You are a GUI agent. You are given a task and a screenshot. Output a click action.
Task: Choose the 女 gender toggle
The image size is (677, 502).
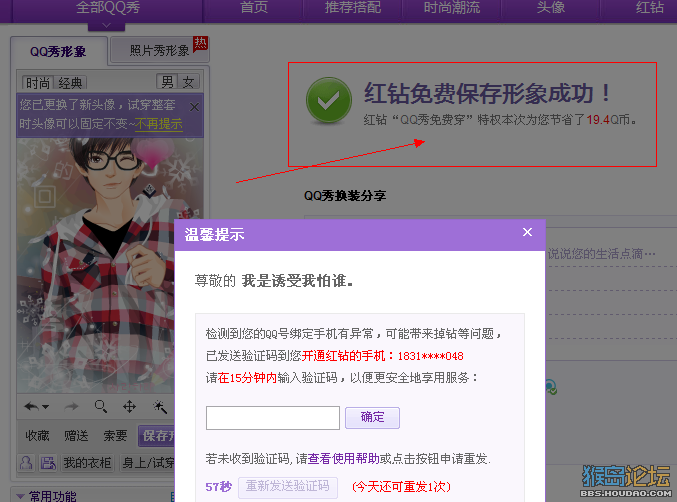coord(188,82)
